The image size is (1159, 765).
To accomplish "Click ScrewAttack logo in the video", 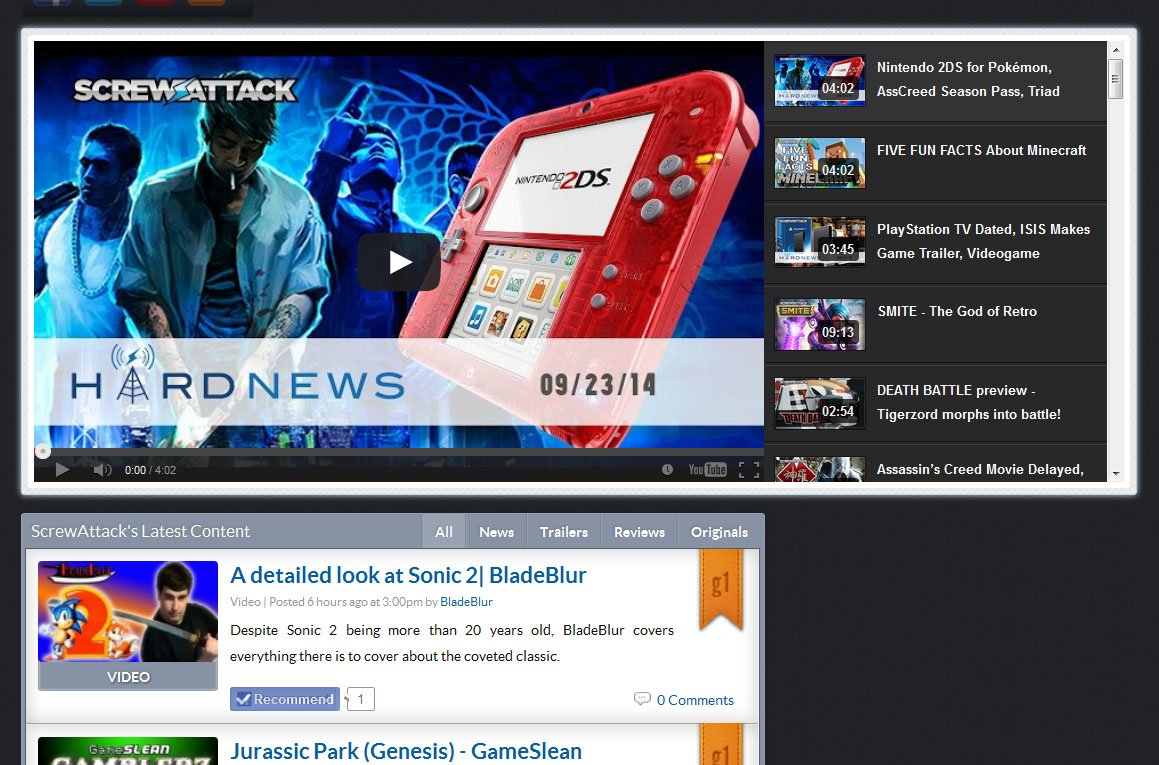I will pos(185,90).
